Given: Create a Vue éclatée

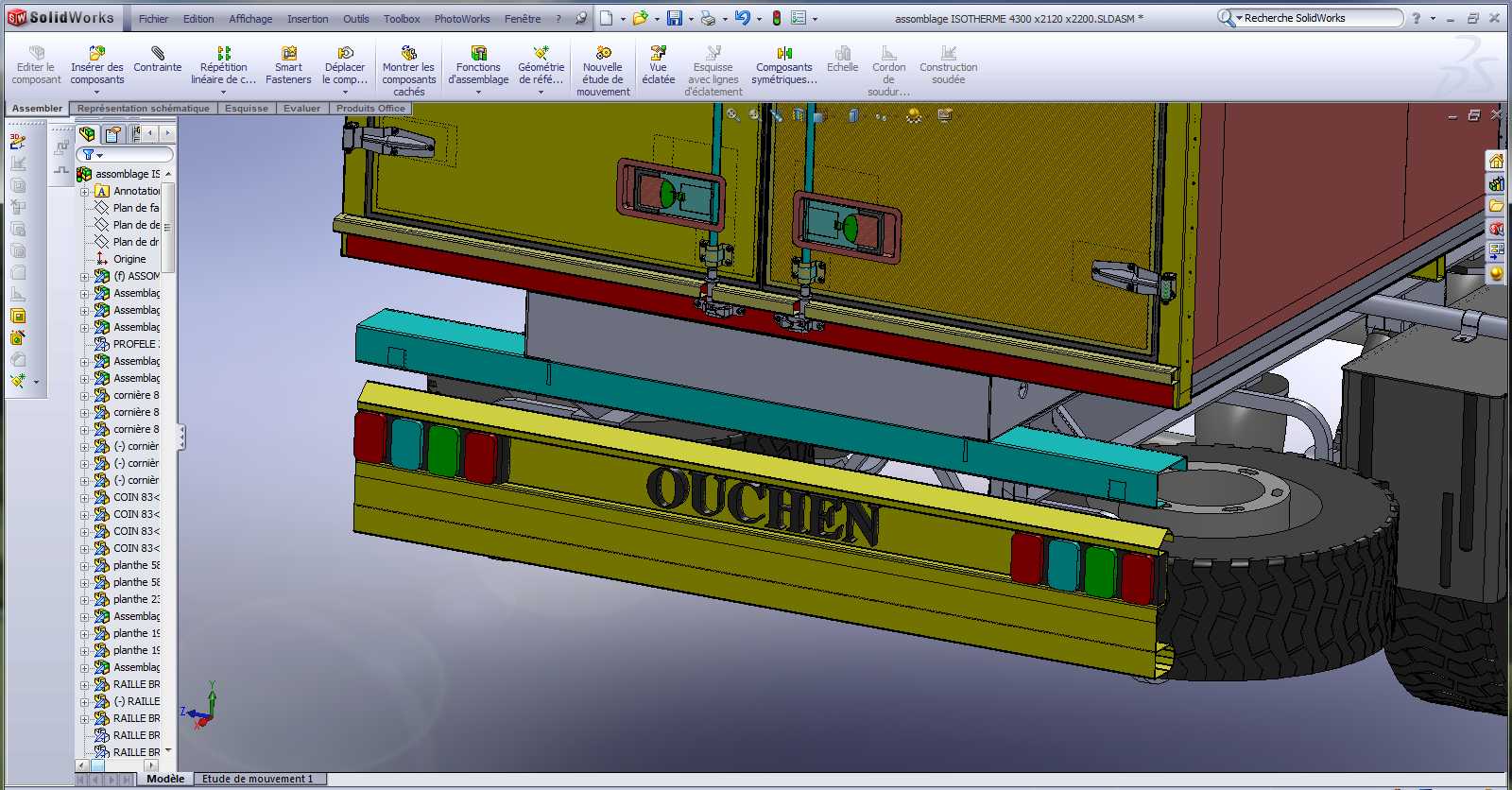Looking at the screenshot, I should click(x=659, y=65).
